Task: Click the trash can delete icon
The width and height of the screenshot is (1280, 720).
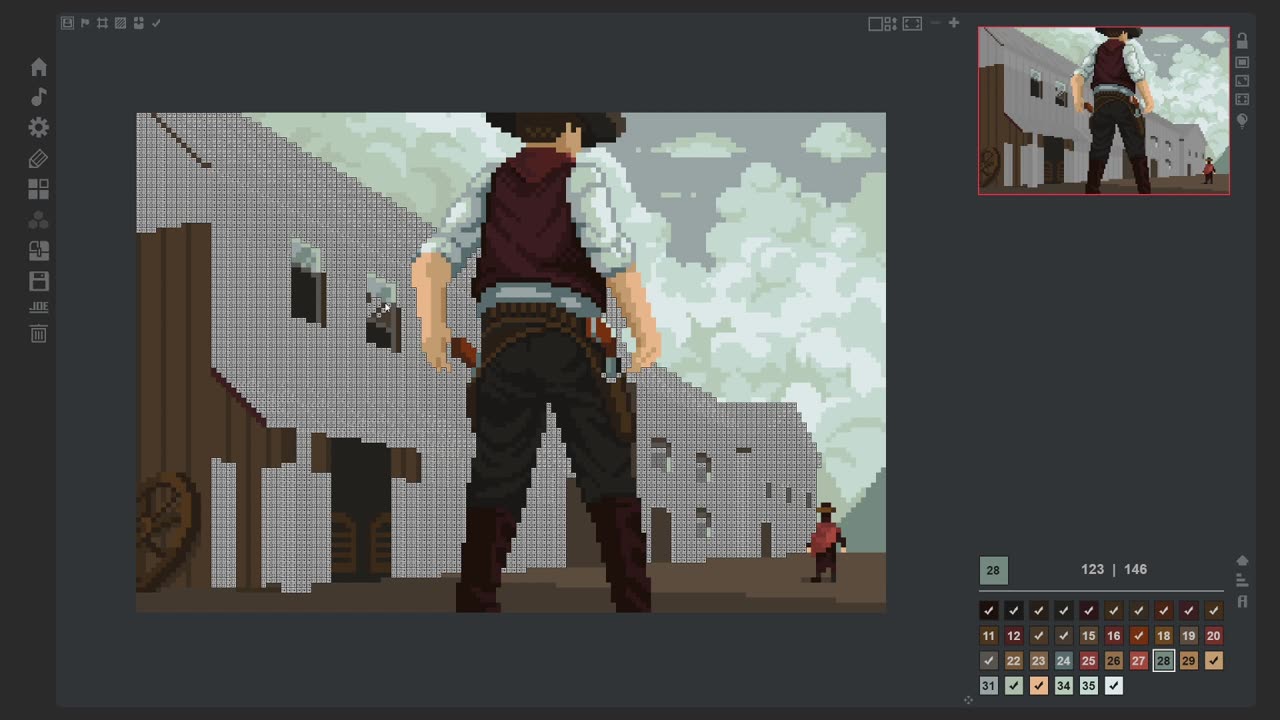Action: tap(38, 334)
